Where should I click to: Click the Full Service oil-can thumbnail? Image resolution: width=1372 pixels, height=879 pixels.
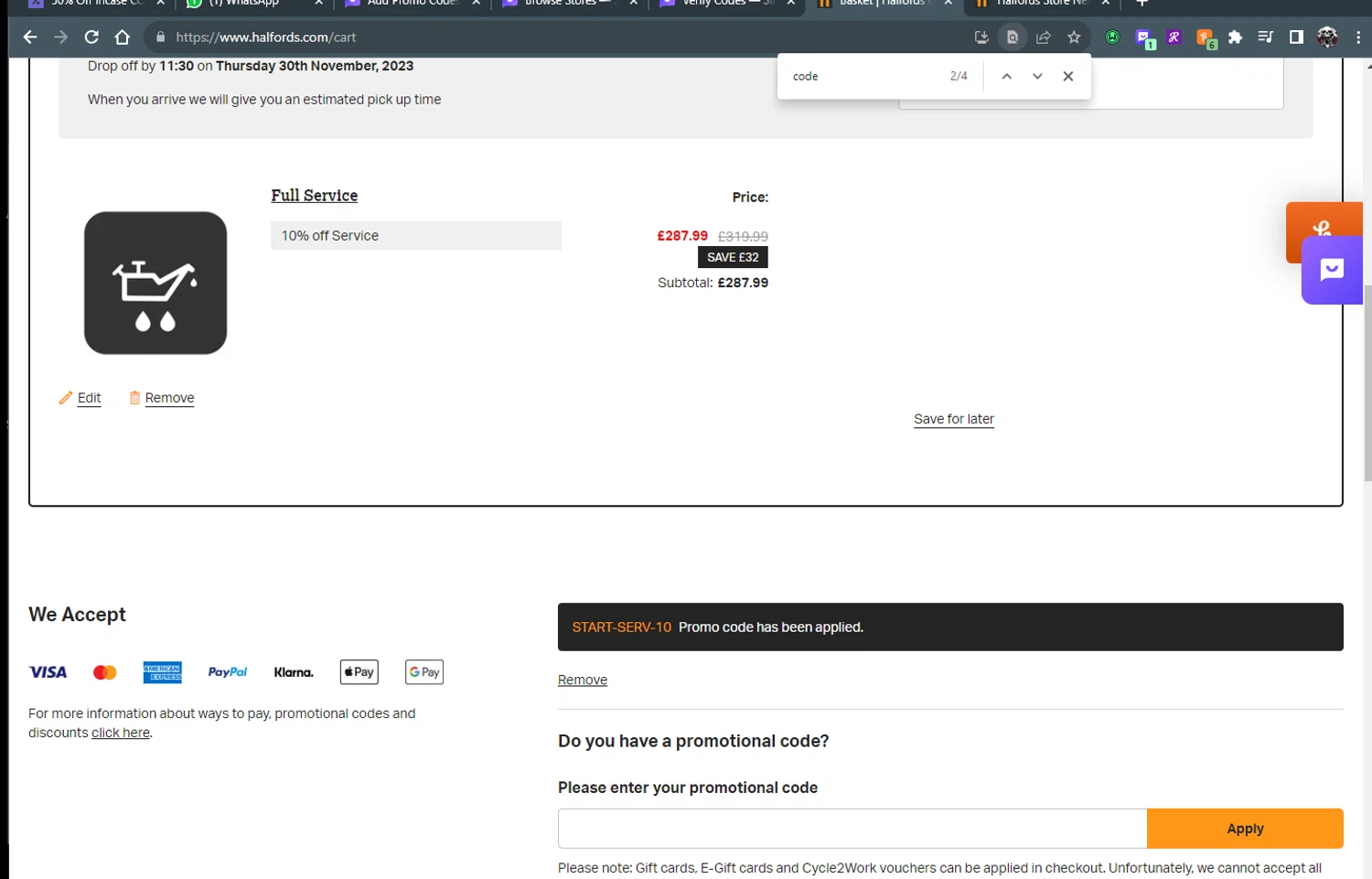(155, 284)
